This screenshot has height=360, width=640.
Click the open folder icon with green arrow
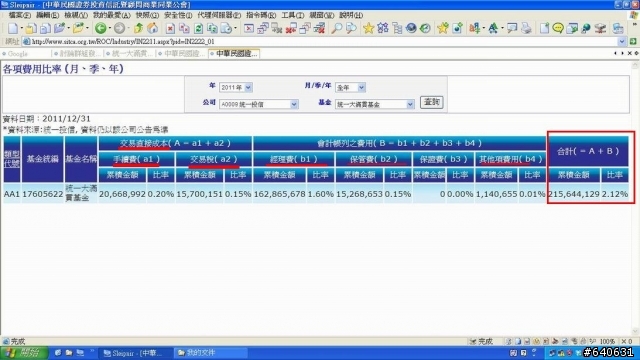[x=78, y=28]
